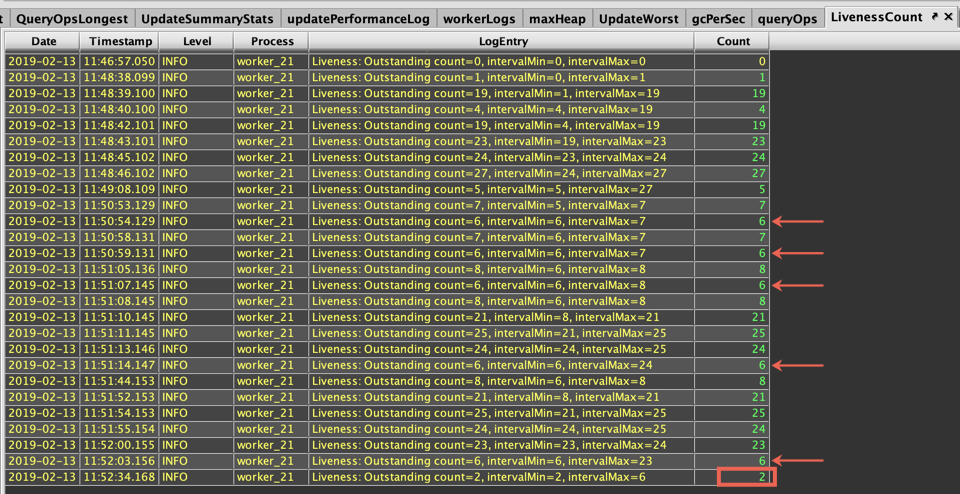Image resolution: width=960 pixels, height=494 pixels.
Task: Click the Process column header
Action: tap(271, 41)
